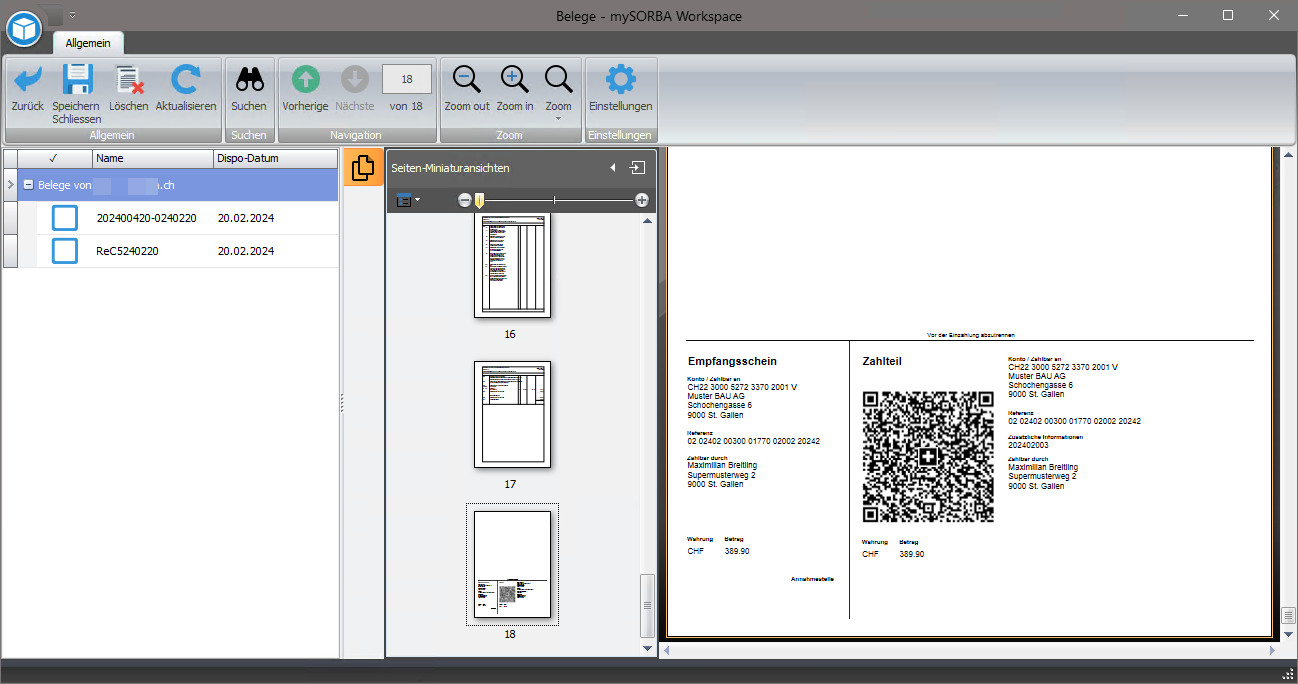This screenshot has height=684, width=1298.
Task: Click the mySORBA cube application button
Action: coord(24,29)
